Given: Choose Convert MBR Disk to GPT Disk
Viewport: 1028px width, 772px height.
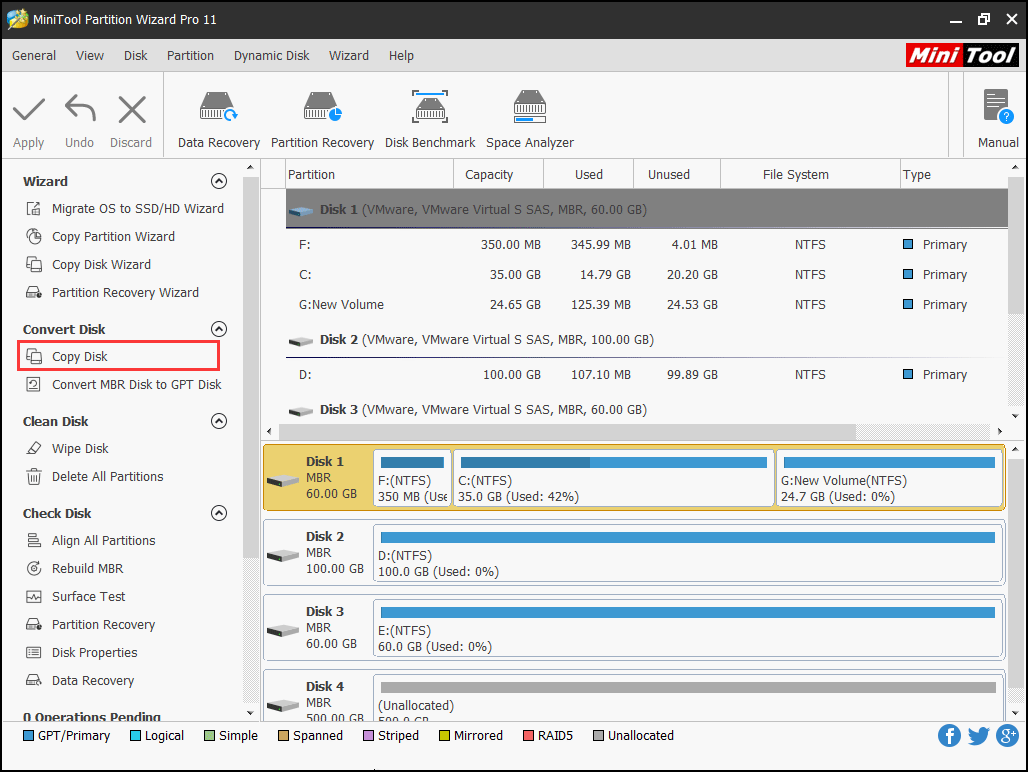Looking at the screenshot, I should pyautogui.click(x=124, y=385).
